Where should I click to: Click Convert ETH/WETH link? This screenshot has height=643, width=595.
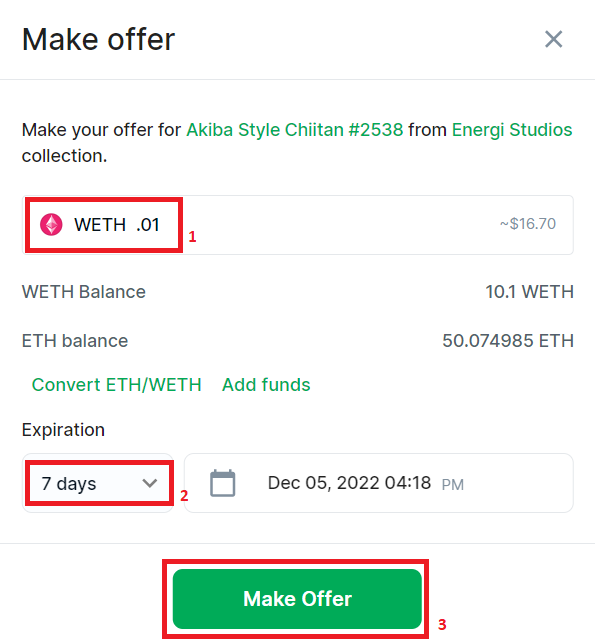coord(116,385)
